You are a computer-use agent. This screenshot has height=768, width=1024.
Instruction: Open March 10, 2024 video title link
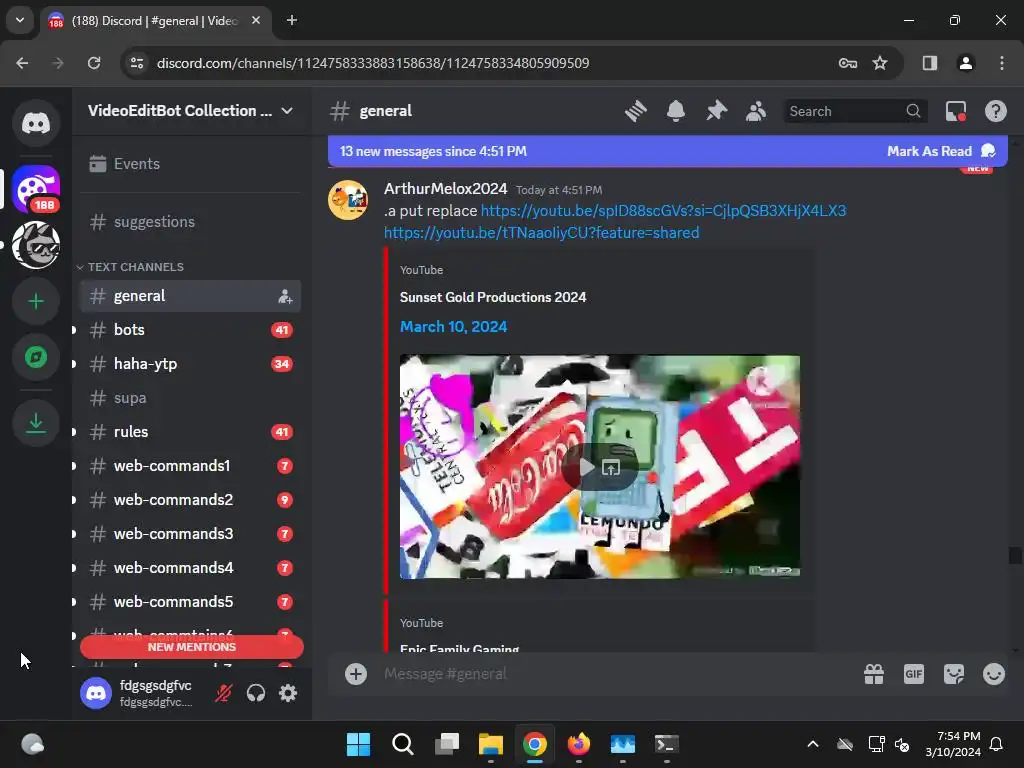(x=453, y=327)
